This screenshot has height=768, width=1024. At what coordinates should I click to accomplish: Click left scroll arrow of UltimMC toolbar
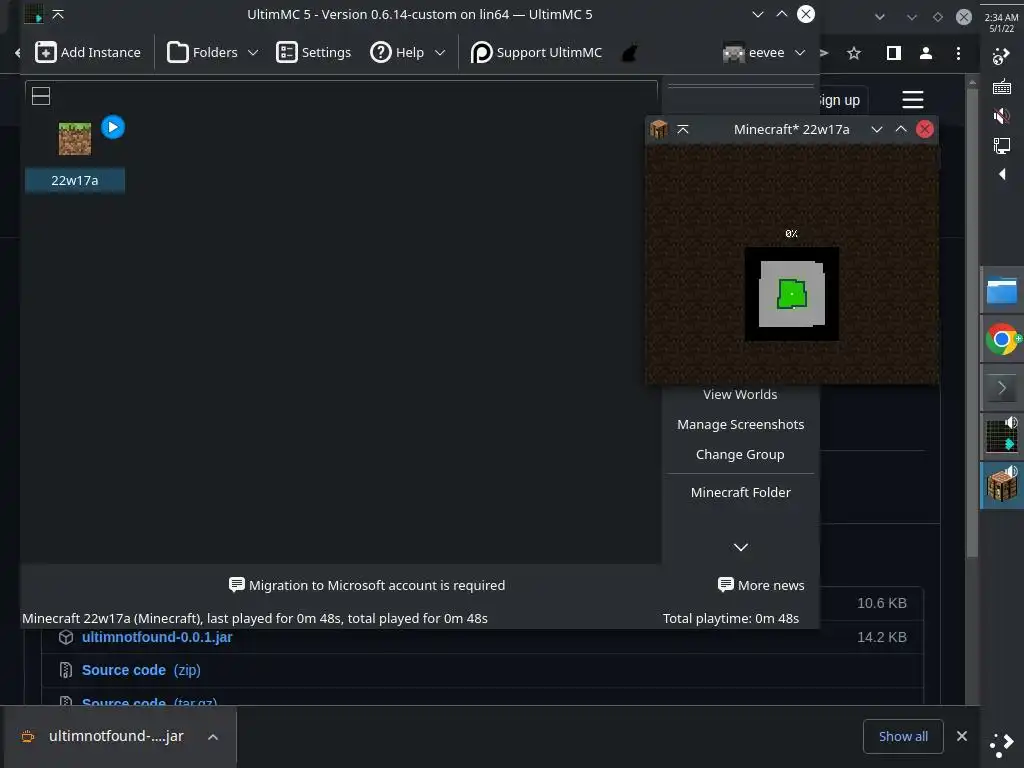point(18,53)
